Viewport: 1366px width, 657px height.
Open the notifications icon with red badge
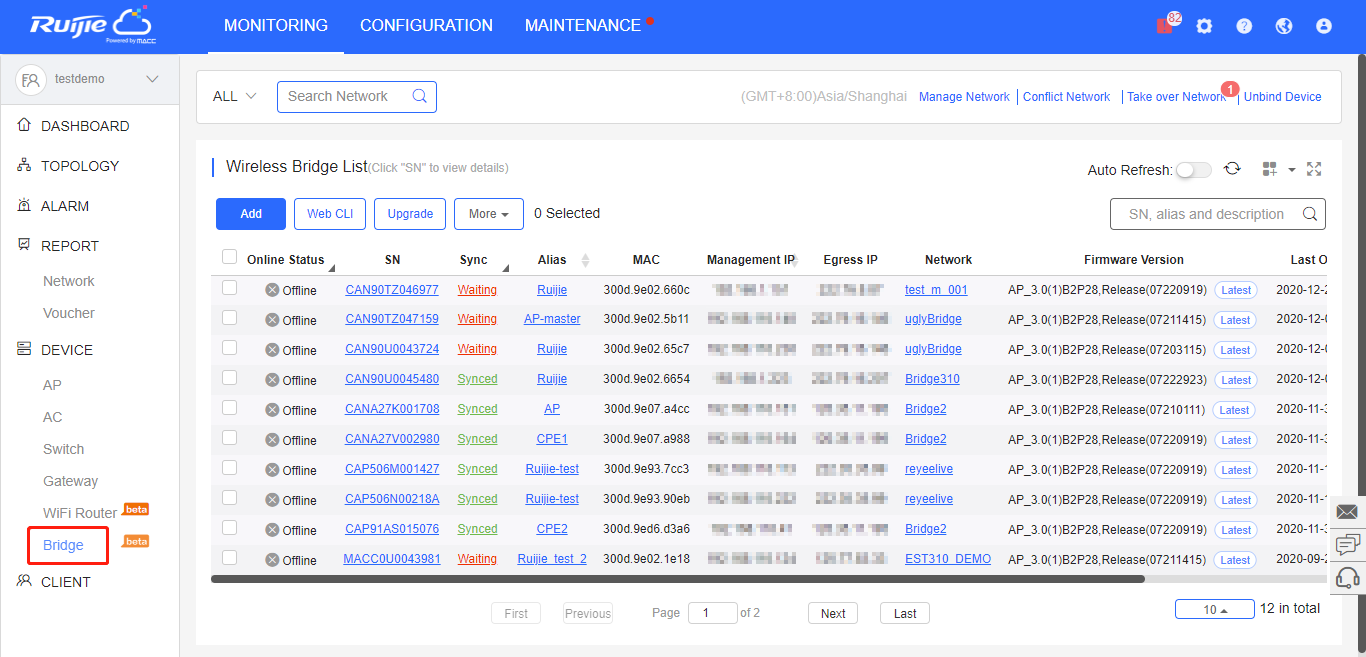[1165, 26]
